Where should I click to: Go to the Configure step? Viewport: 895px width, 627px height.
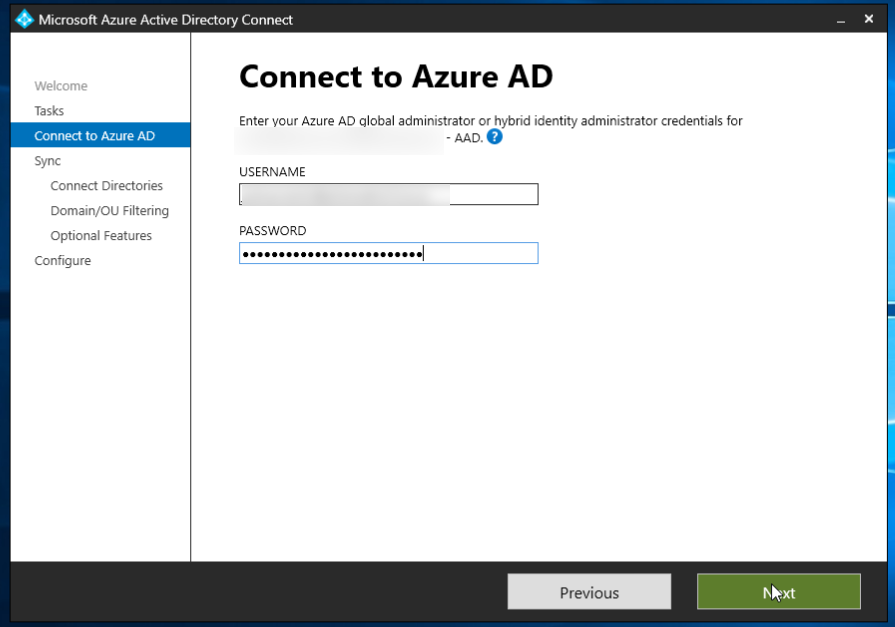click(62, 261)
